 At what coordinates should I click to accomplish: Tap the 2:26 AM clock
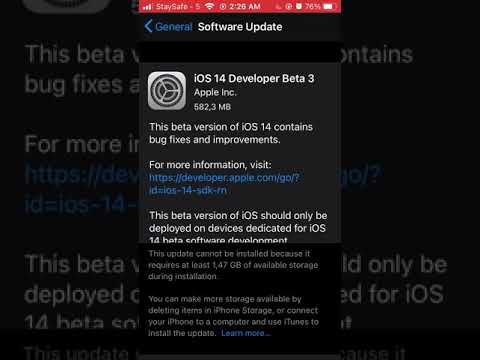245,6
